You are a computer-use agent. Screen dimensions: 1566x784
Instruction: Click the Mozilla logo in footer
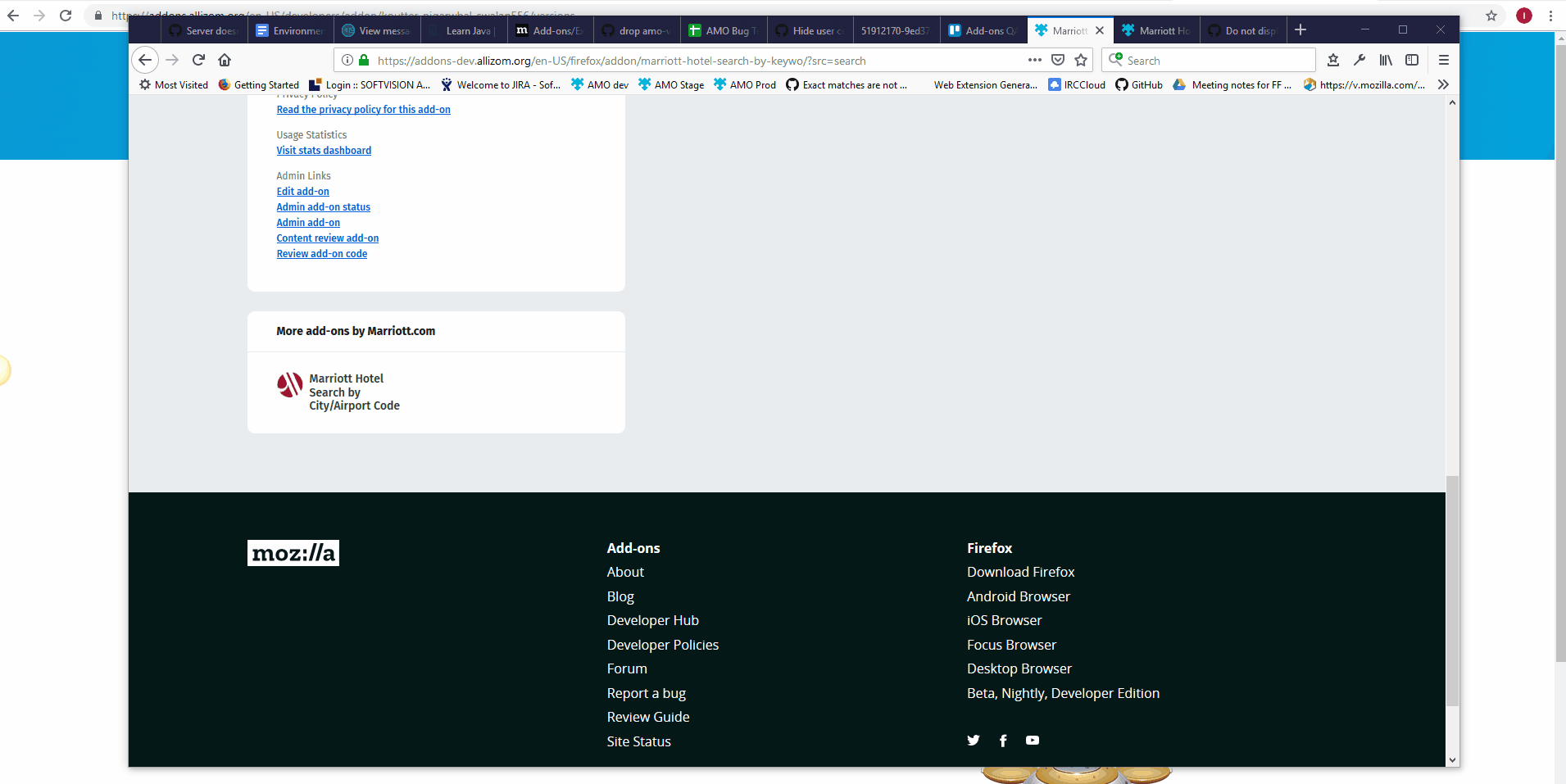click(x=293, y=553)
